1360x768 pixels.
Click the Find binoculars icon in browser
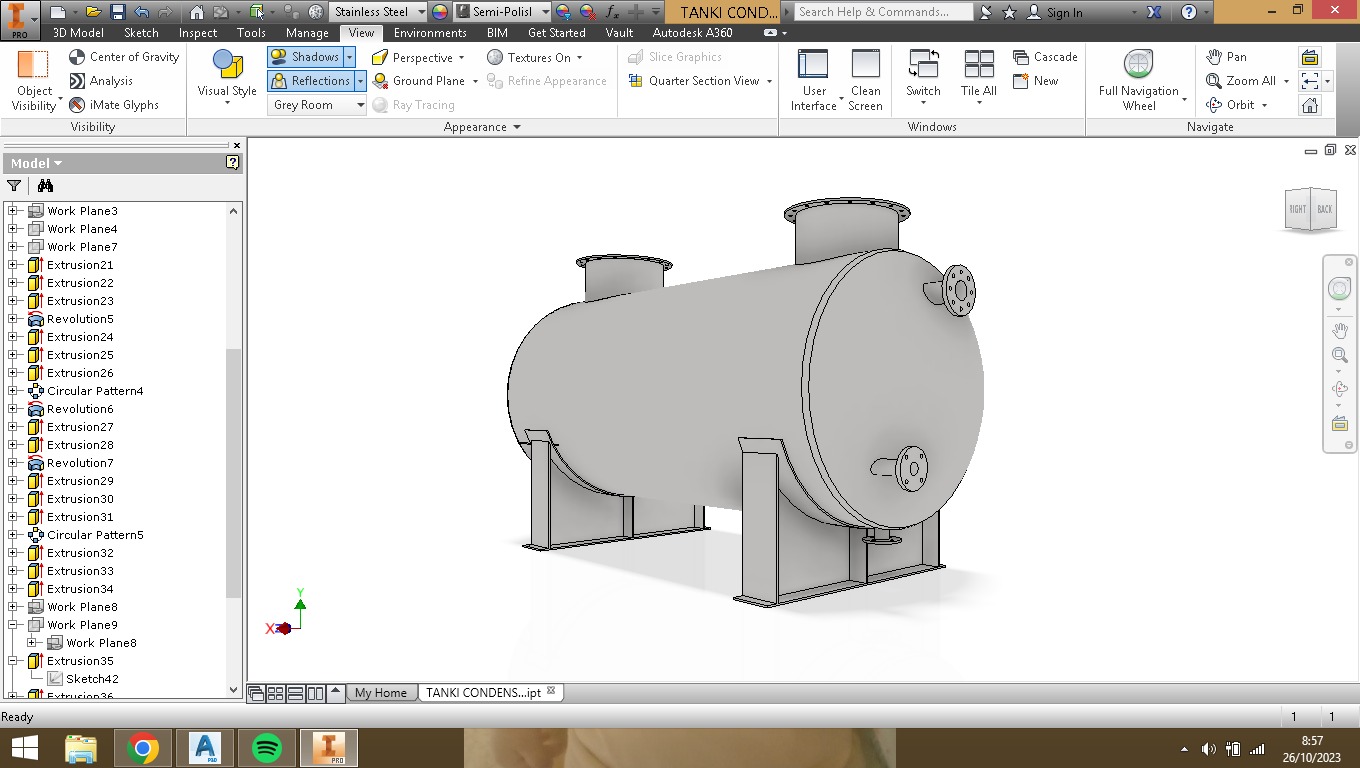coord(45,185)
